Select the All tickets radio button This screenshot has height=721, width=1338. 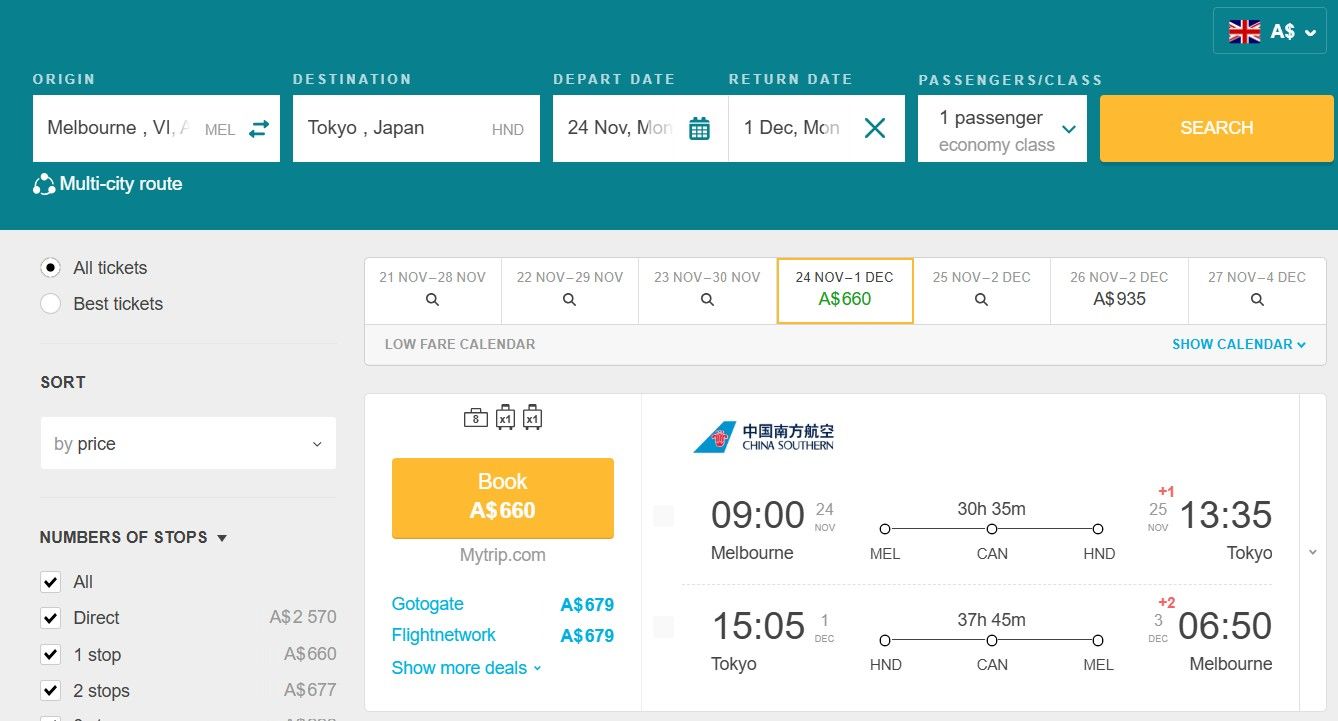tap(51, 268)
